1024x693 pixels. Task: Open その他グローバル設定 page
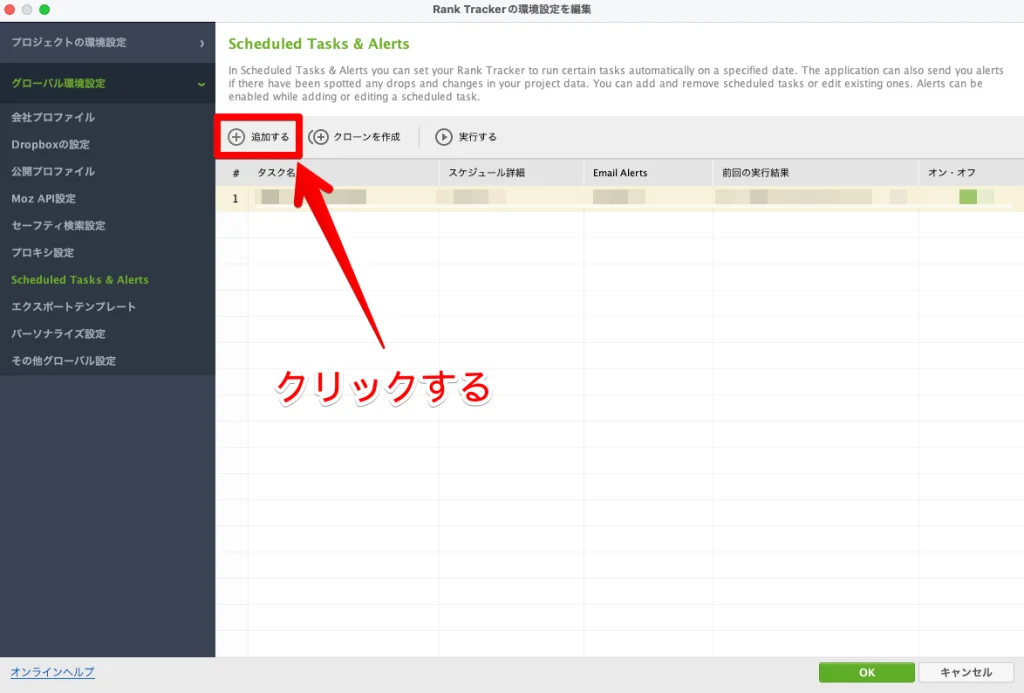63,361
